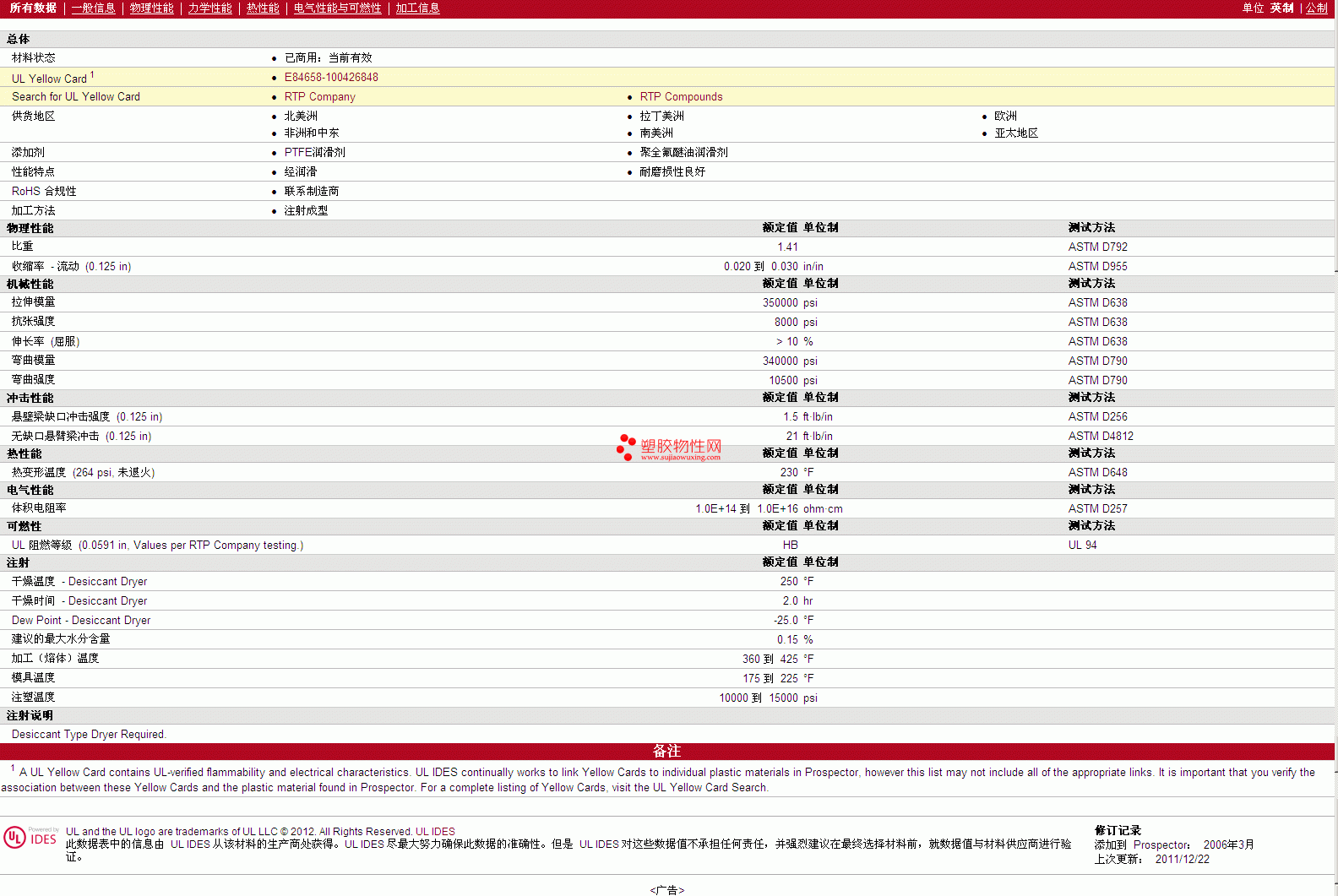Click the 注塑温度 value 15000

point(783,698)
